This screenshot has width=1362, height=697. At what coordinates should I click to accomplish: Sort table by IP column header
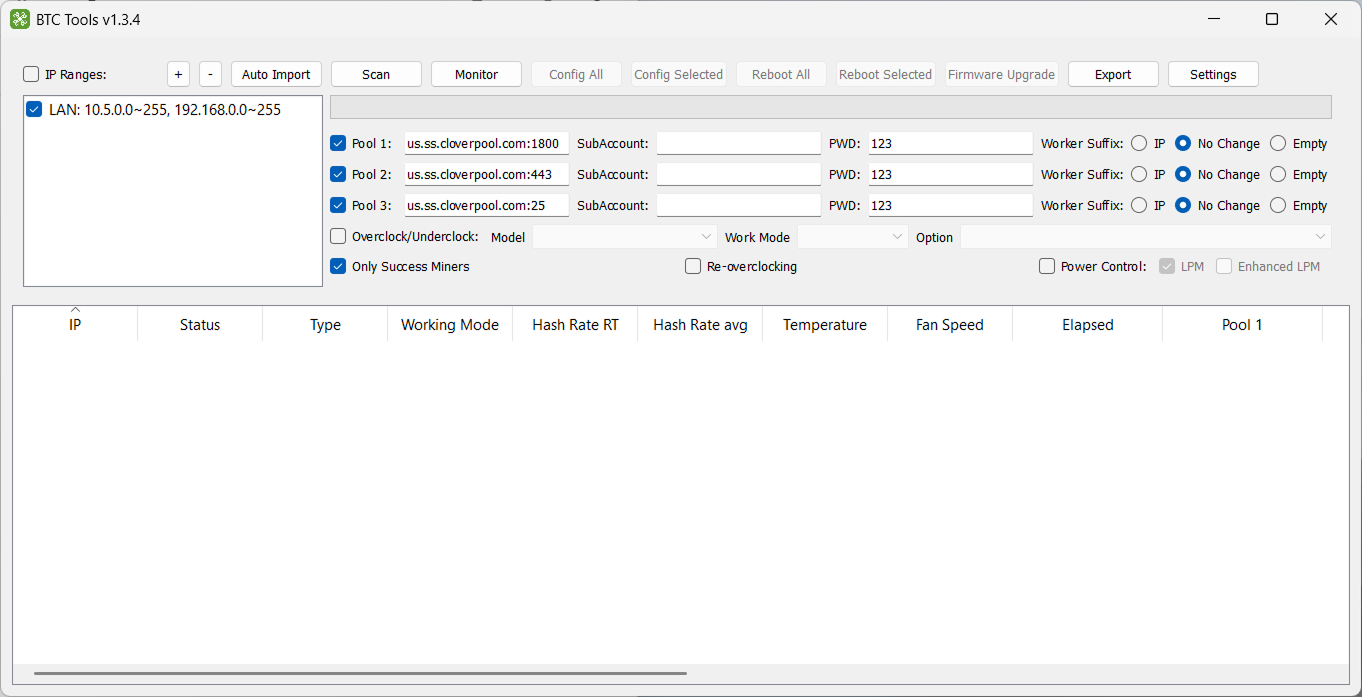[75, 324]
